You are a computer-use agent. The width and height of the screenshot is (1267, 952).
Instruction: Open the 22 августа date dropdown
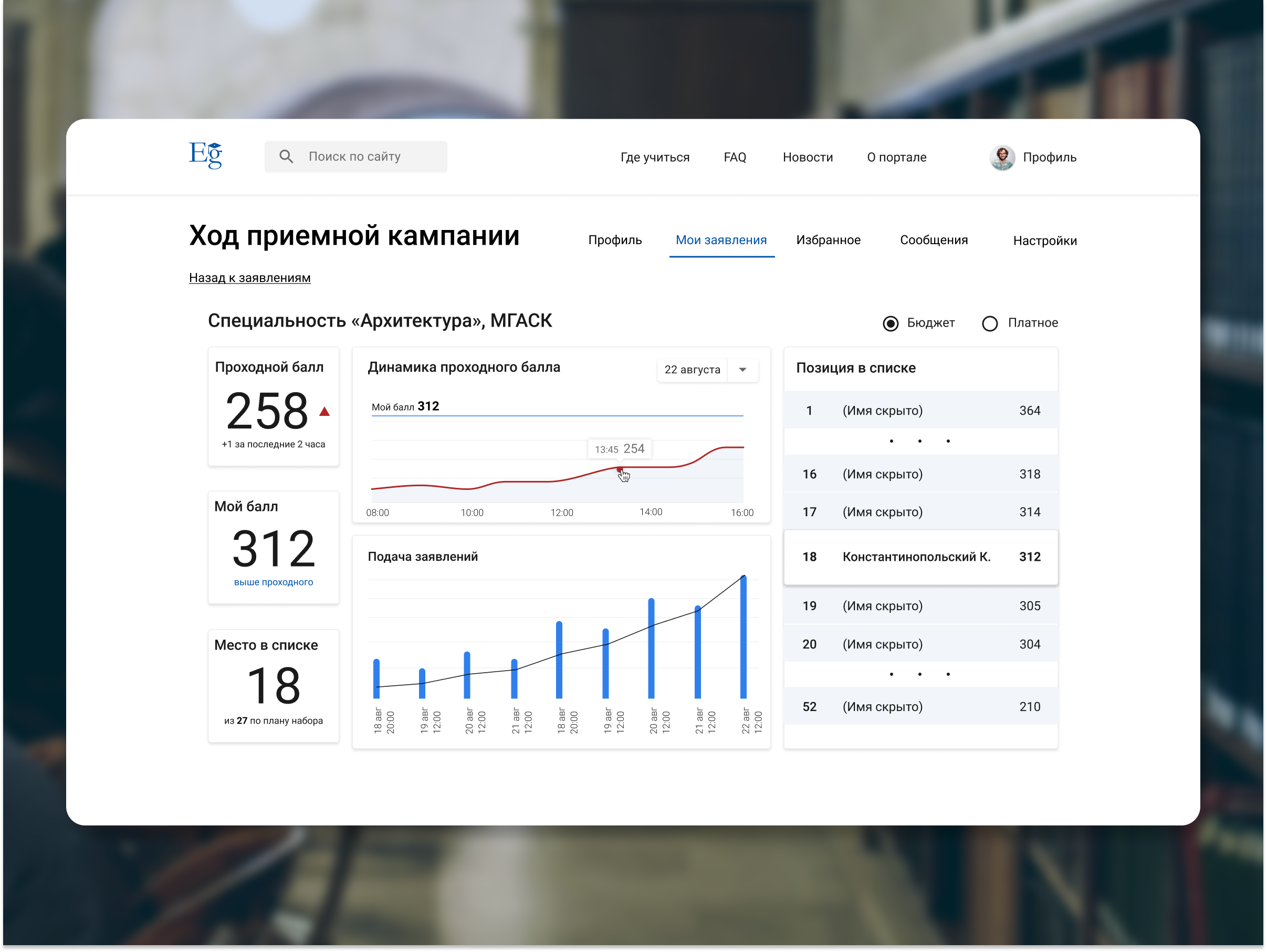(692, 370)
